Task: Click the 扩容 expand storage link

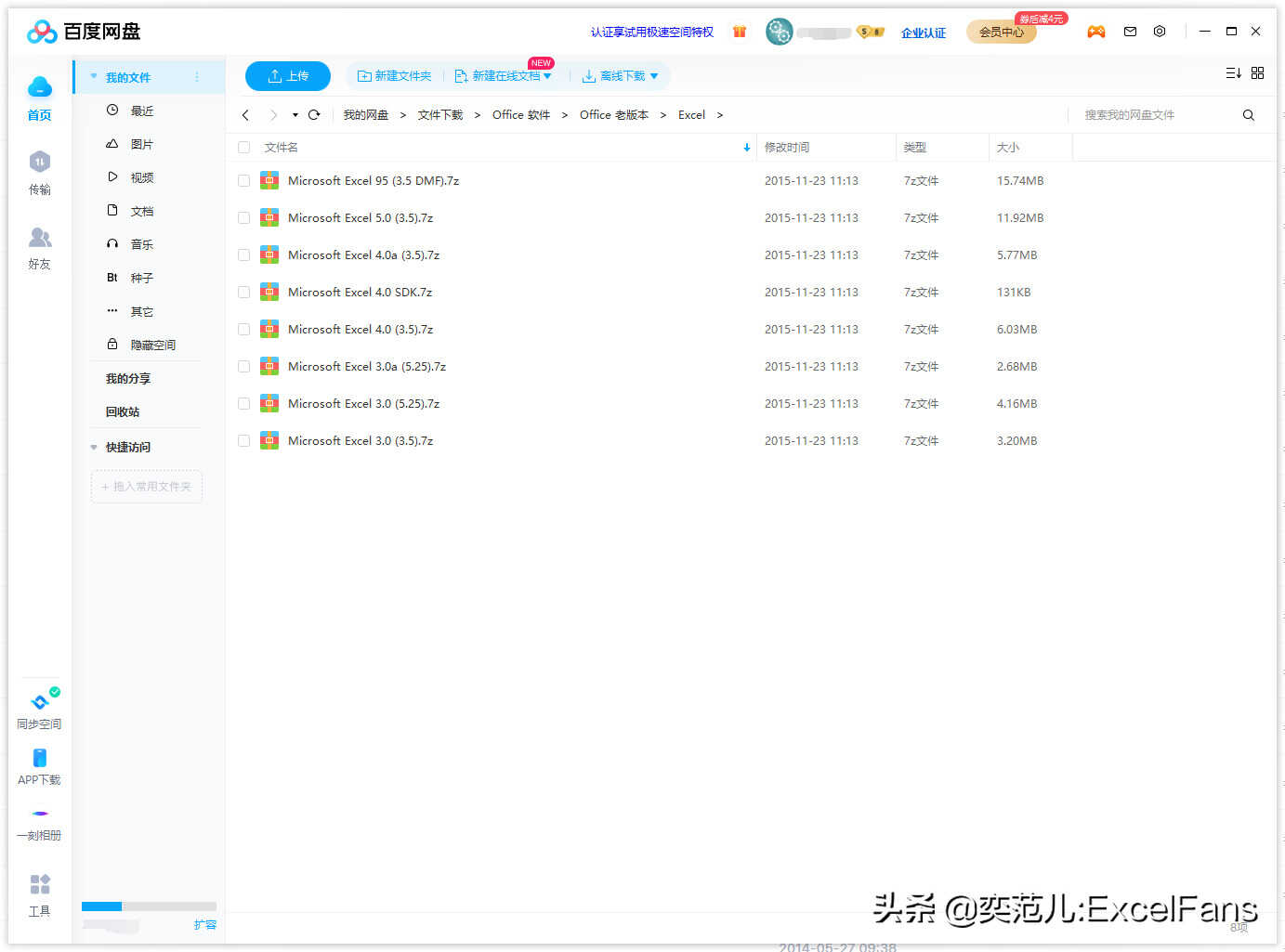Action: (205, 925)
